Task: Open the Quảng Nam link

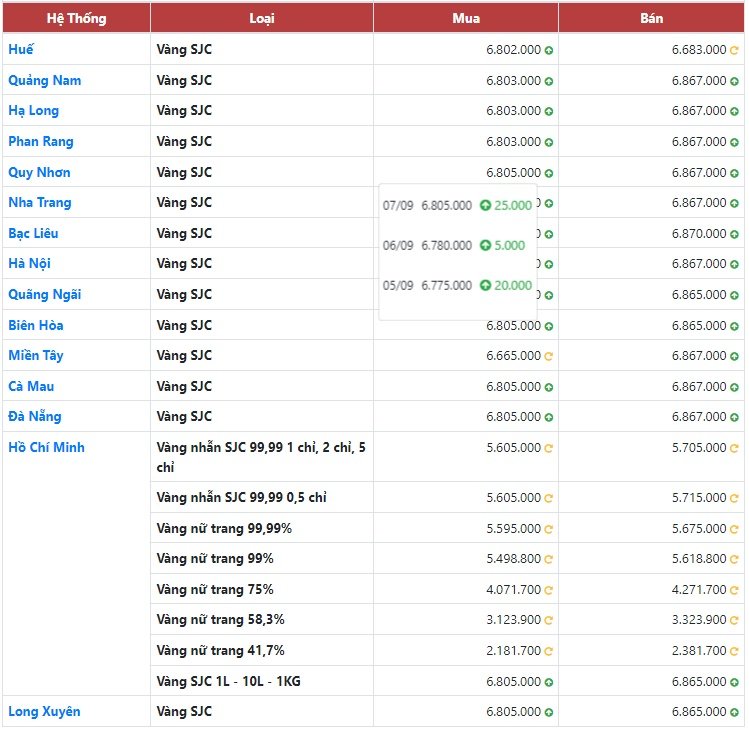Action: (x=44, y=80)
